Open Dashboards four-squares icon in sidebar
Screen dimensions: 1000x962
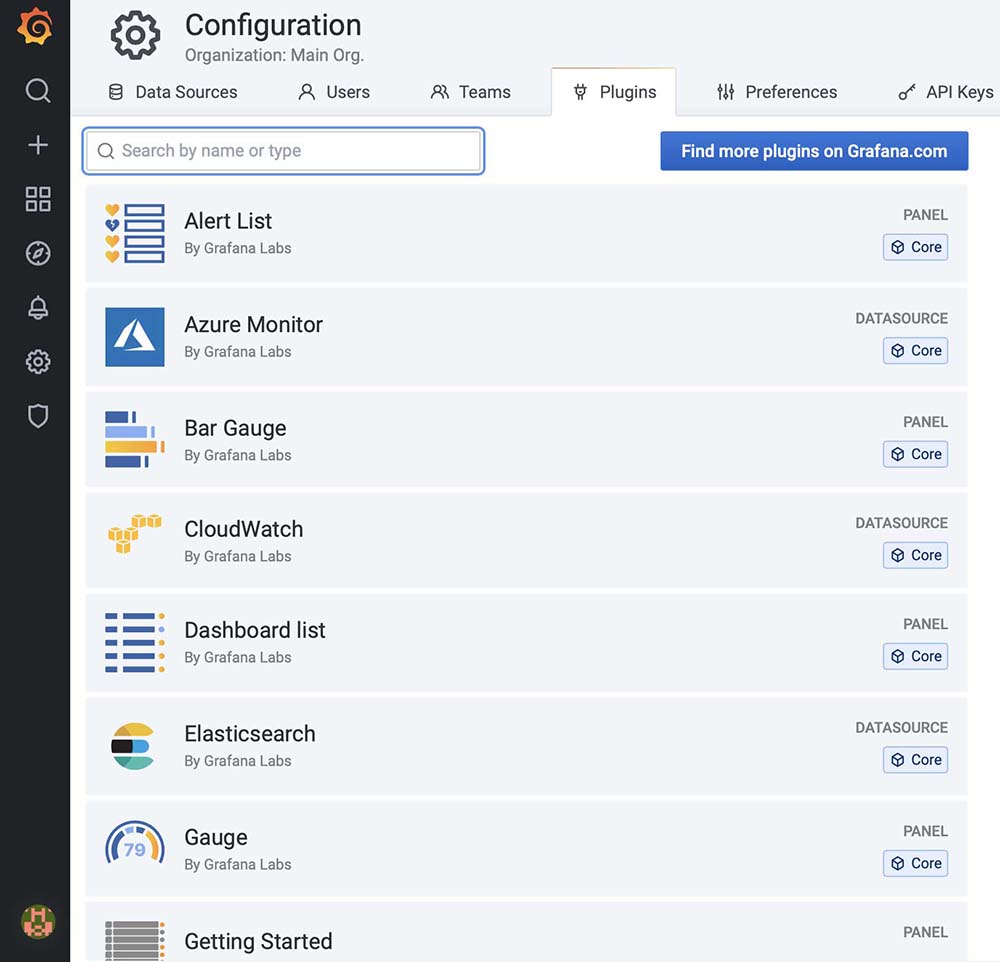[38, 199]
